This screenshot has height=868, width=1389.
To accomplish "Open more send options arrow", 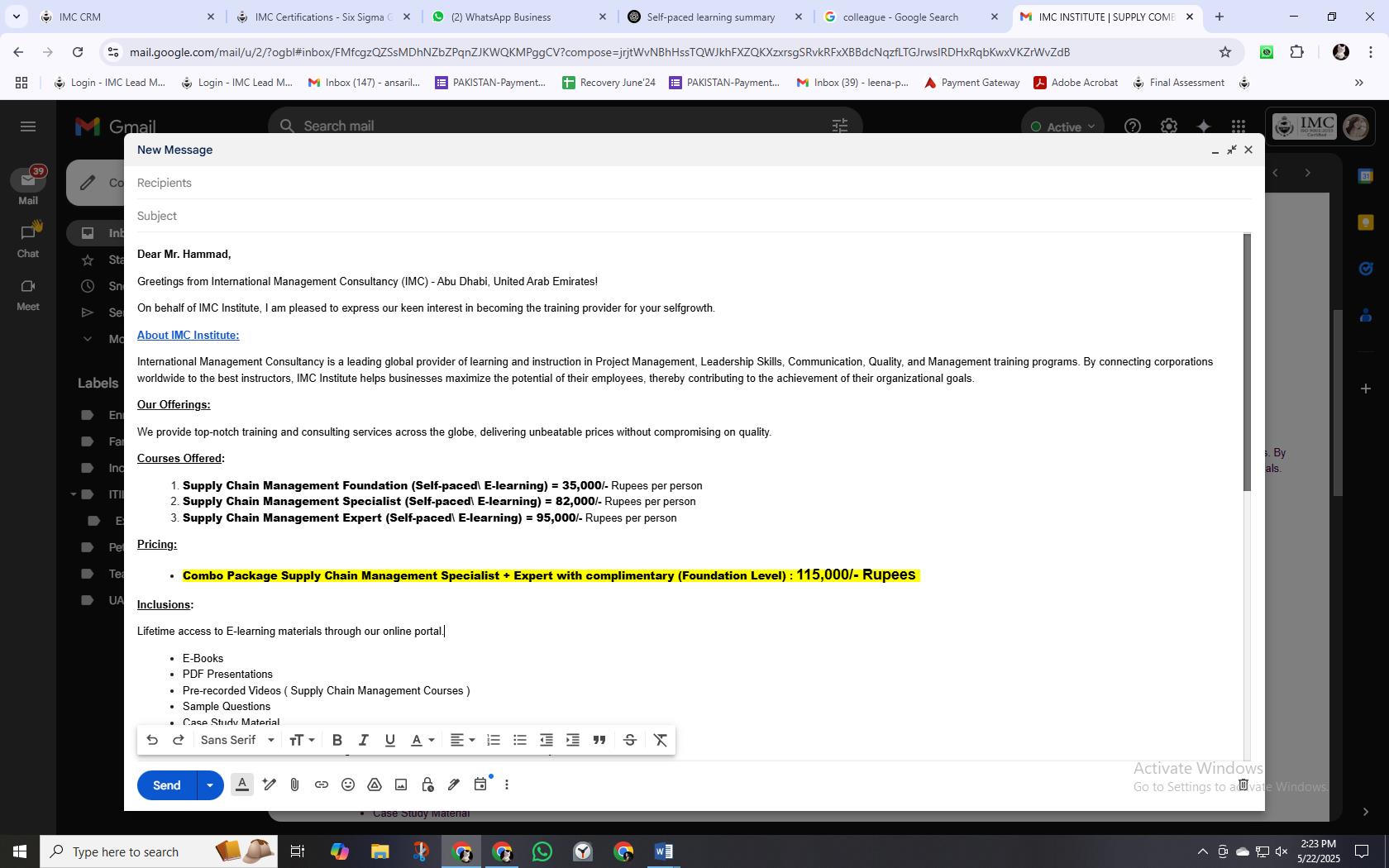I will click(x=210, y=785).
